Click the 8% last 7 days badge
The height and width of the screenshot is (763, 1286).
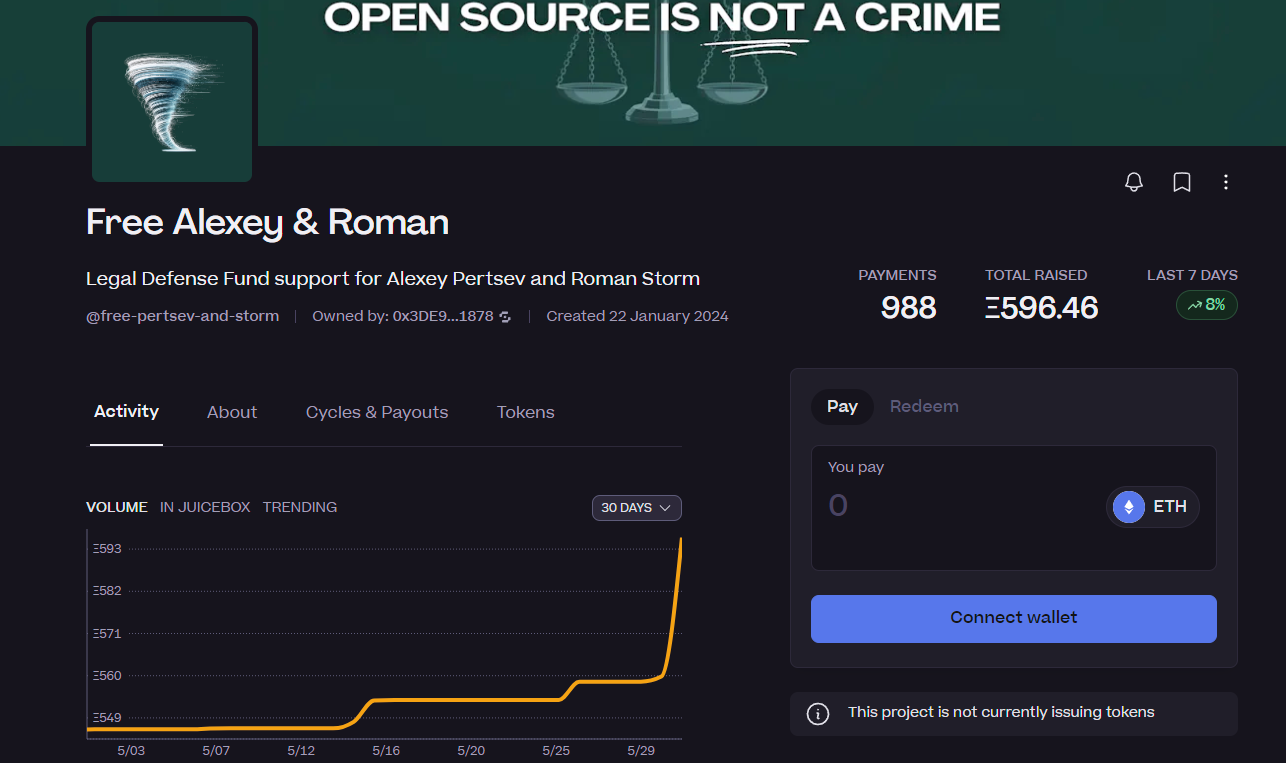point(1207,305)
